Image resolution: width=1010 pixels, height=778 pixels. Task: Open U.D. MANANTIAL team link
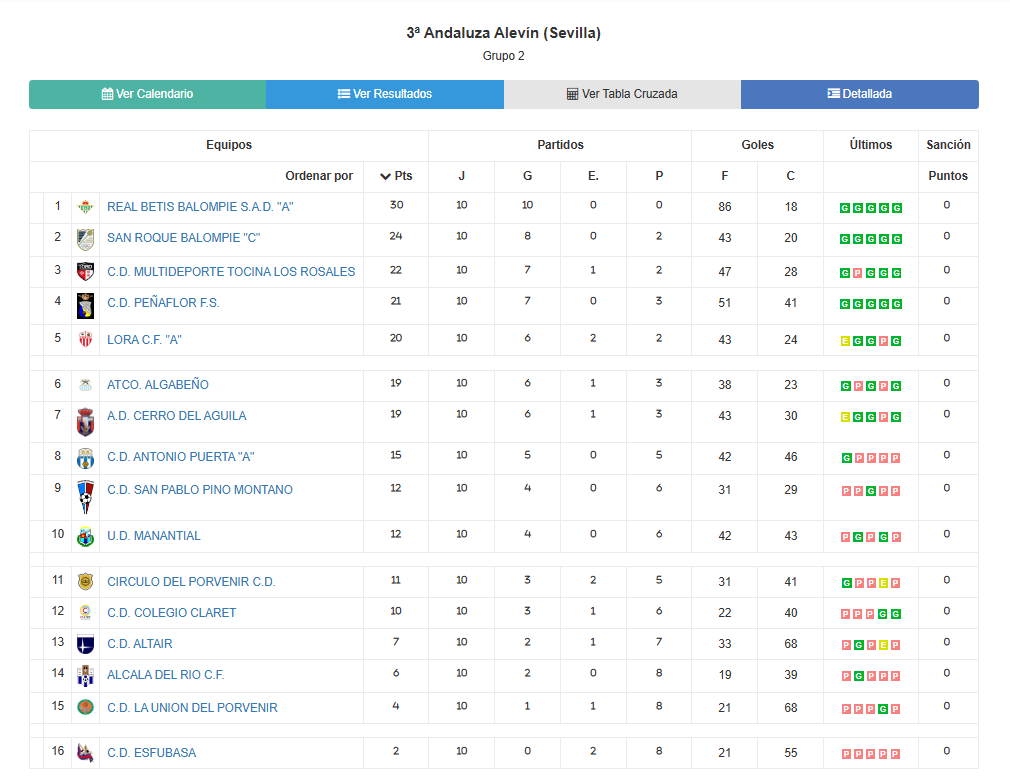(x=153, y=536)
